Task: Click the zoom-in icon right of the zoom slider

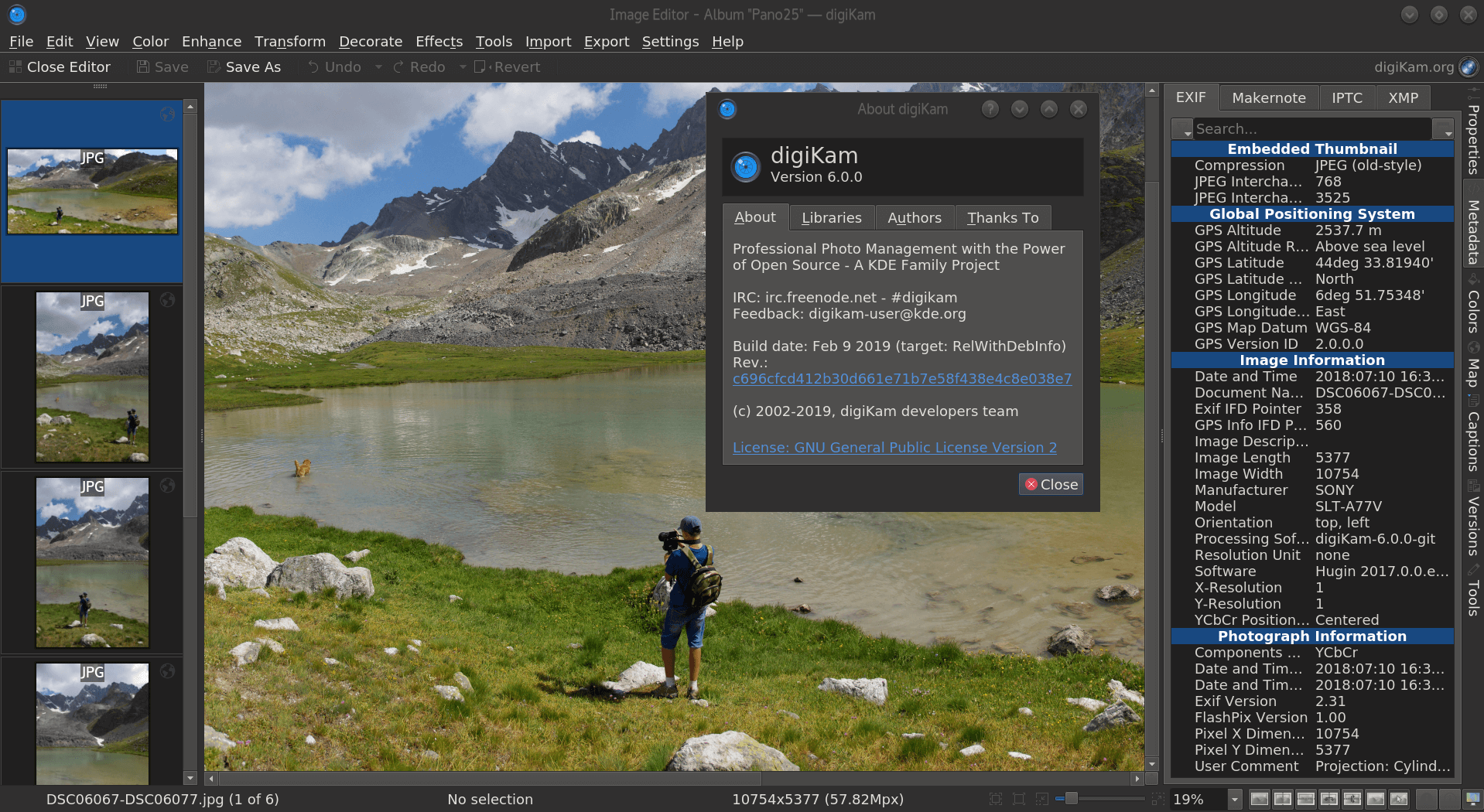Action: (1157, 799)
